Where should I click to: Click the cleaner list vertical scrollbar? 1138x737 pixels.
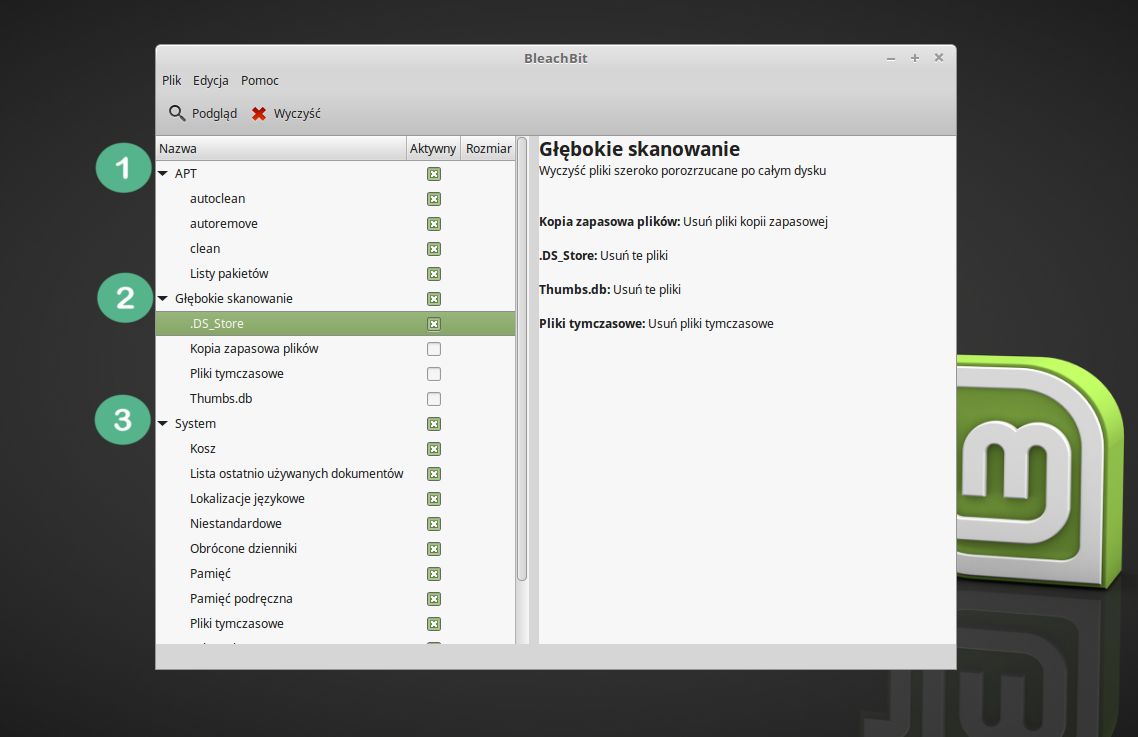pos(522,359)
